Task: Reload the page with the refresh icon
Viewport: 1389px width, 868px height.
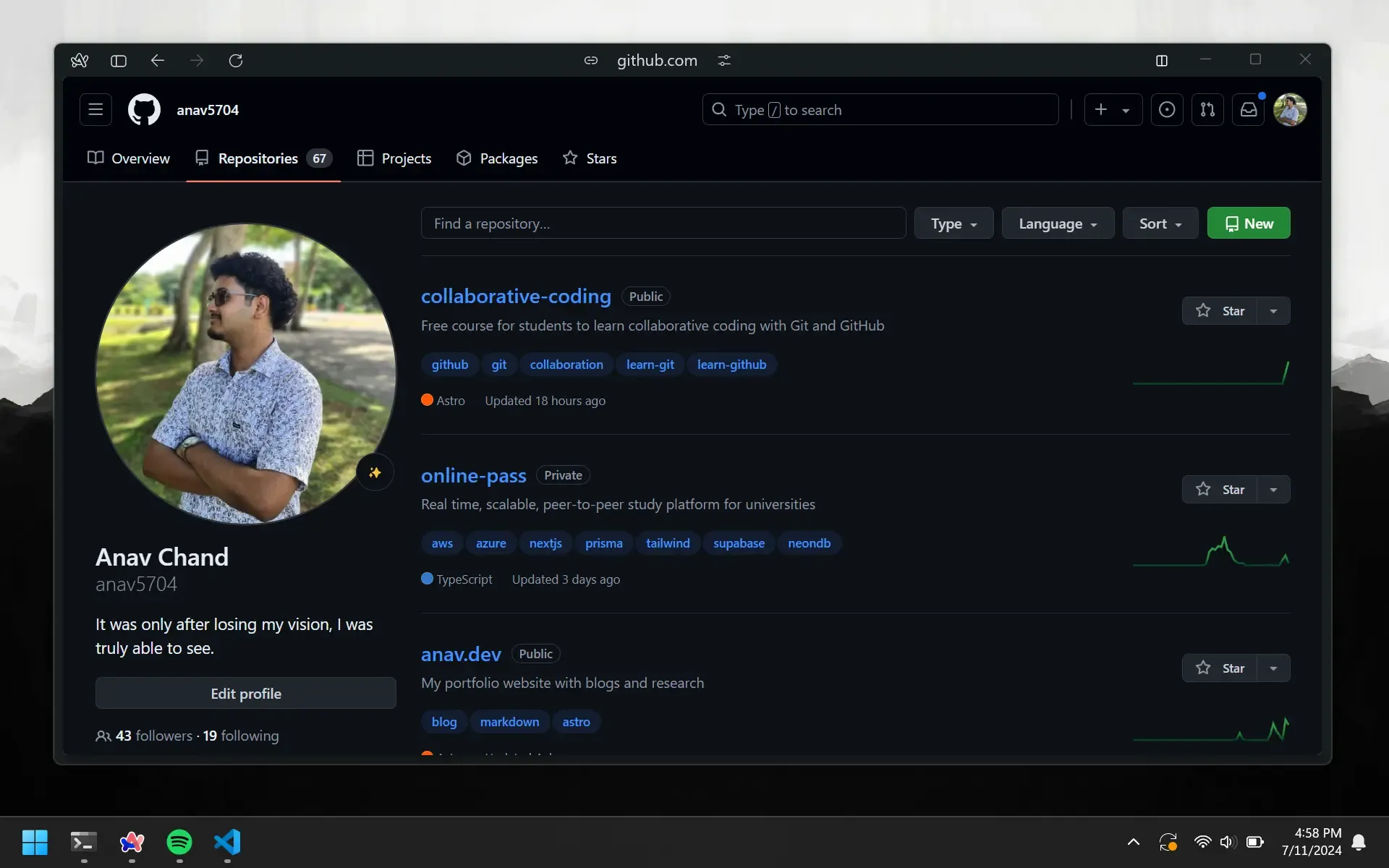Action: 236,61
